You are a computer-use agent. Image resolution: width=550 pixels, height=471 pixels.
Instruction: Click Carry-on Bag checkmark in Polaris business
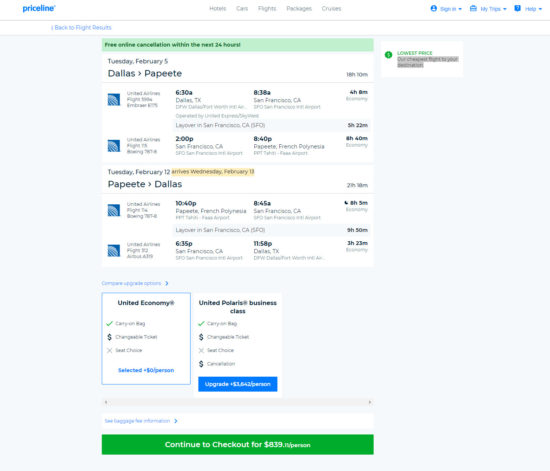[x=201, y=323]
